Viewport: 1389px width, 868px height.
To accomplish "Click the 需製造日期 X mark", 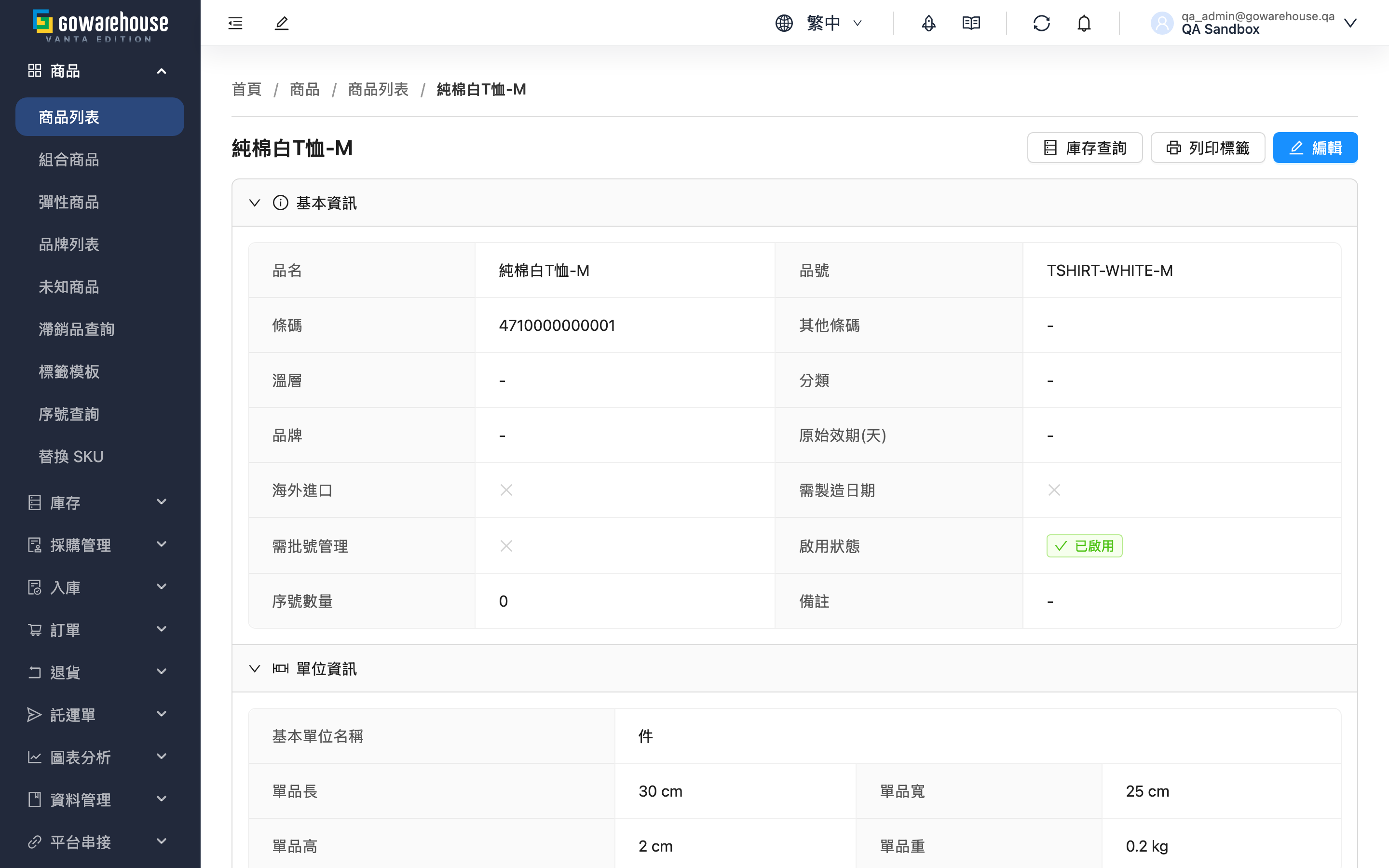I will tap(1054, 490).
